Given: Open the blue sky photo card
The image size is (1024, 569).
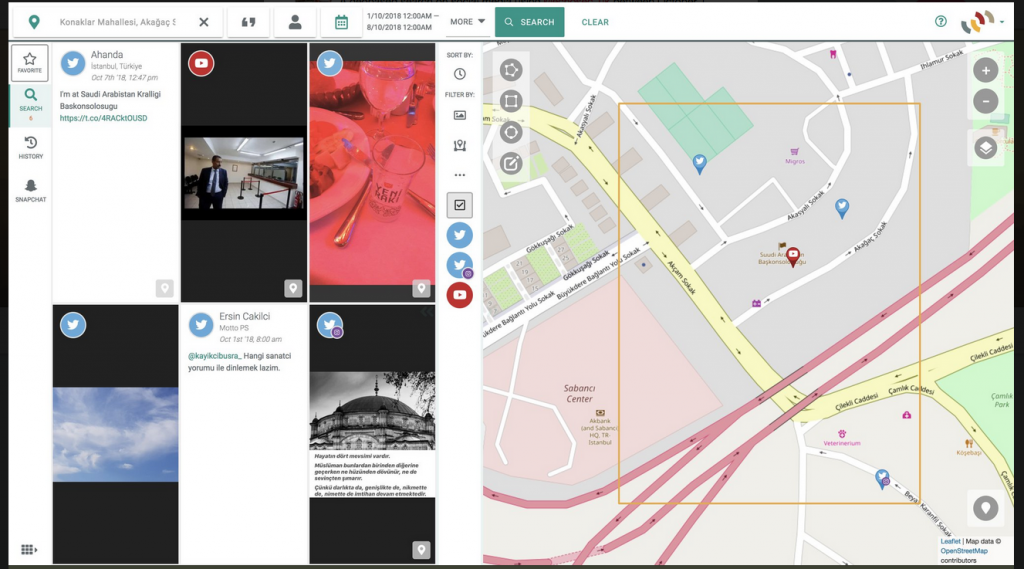Looking at the screenshot, I should coord(116,434).
